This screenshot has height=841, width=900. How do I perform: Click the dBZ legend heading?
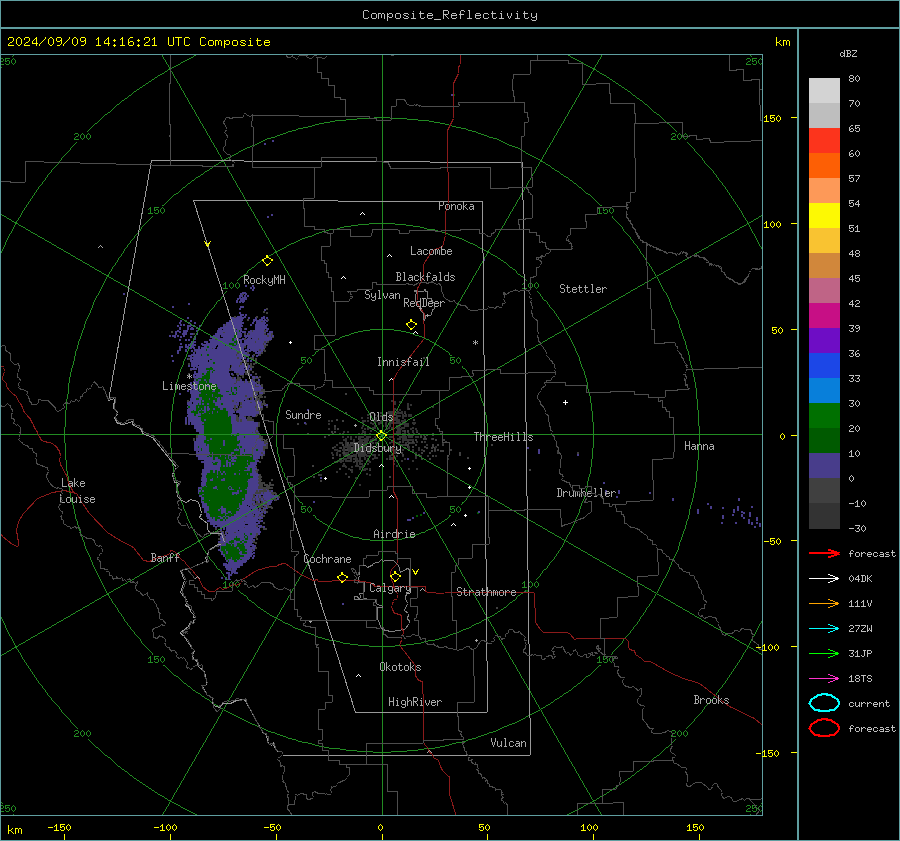click(x=848, y=53)
